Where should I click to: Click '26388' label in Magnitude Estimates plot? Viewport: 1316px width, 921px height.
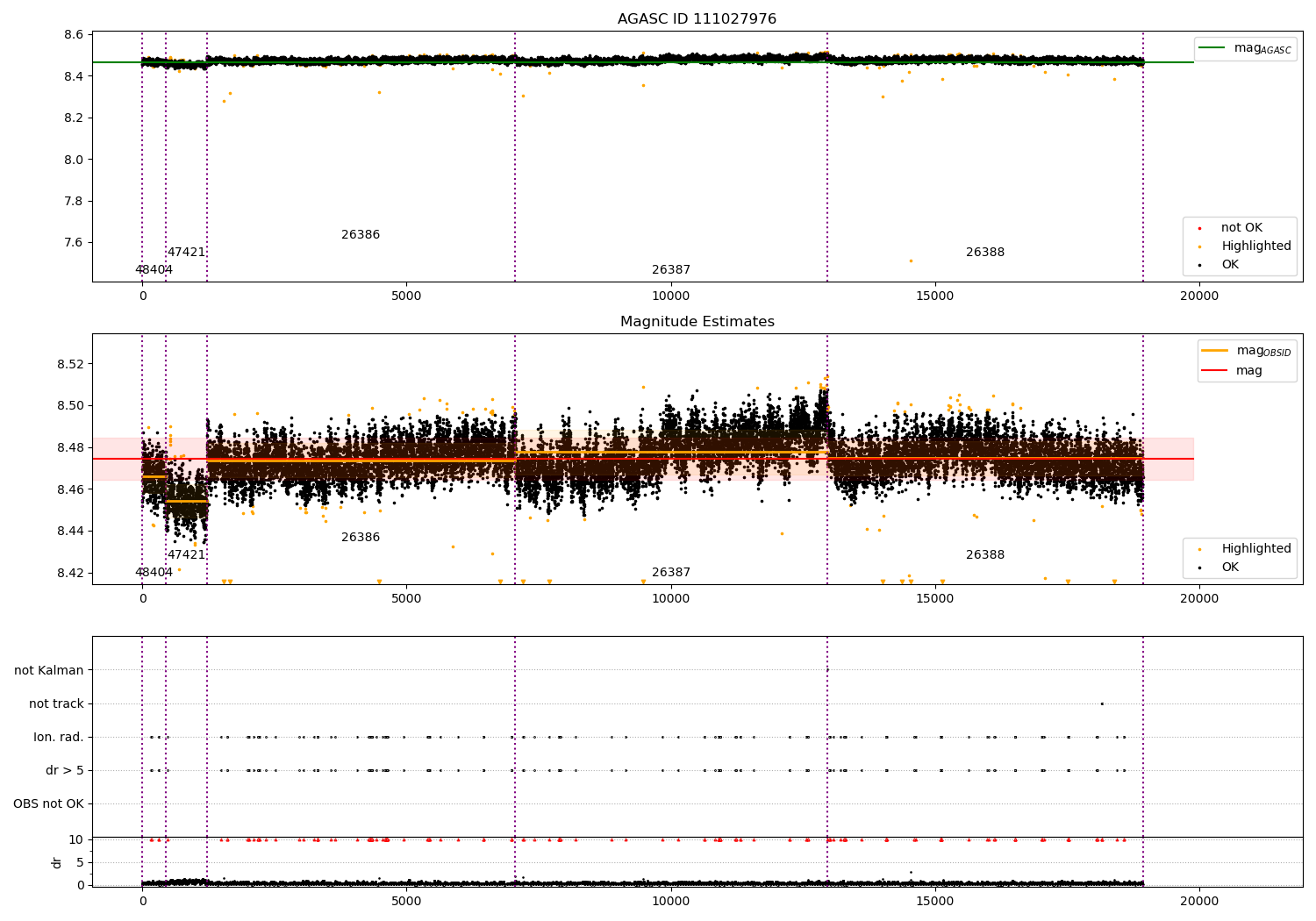coord(985,555)
